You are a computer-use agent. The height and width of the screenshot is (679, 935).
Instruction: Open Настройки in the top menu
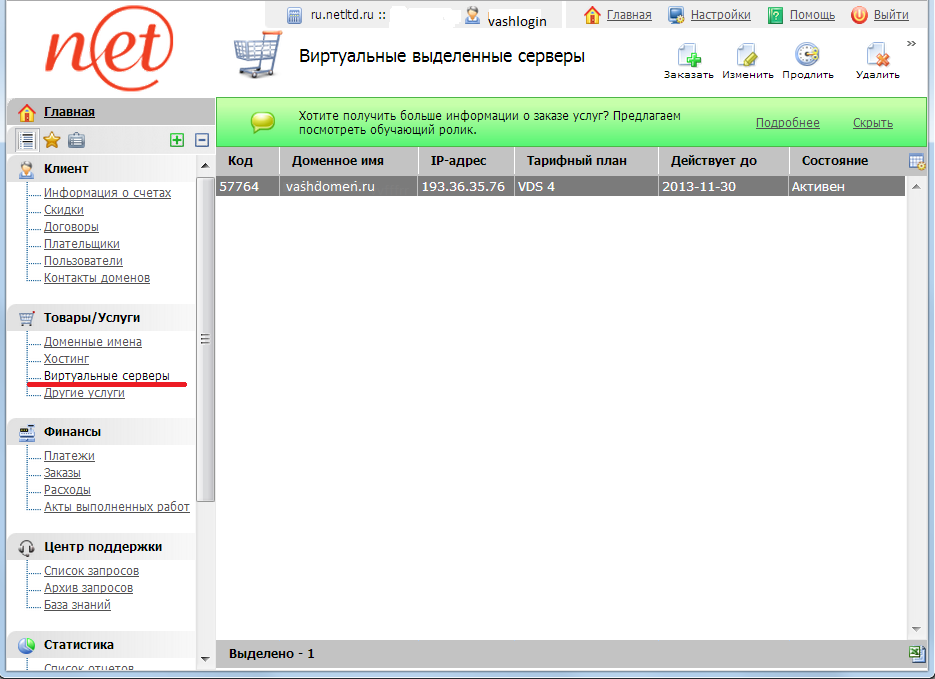(720, 15)
